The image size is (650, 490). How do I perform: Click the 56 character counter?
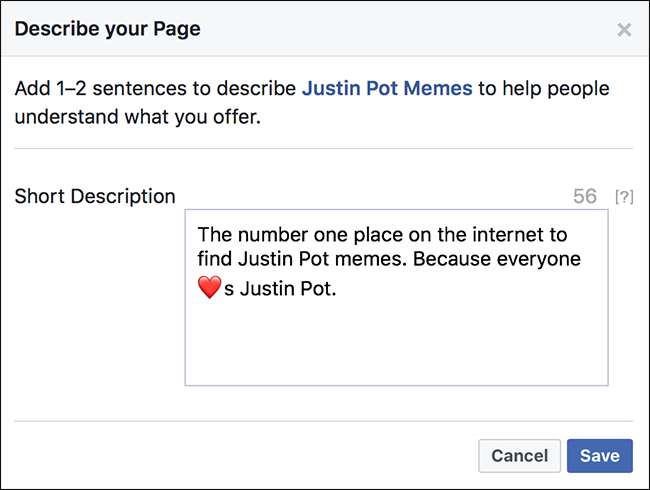(585, 197)
